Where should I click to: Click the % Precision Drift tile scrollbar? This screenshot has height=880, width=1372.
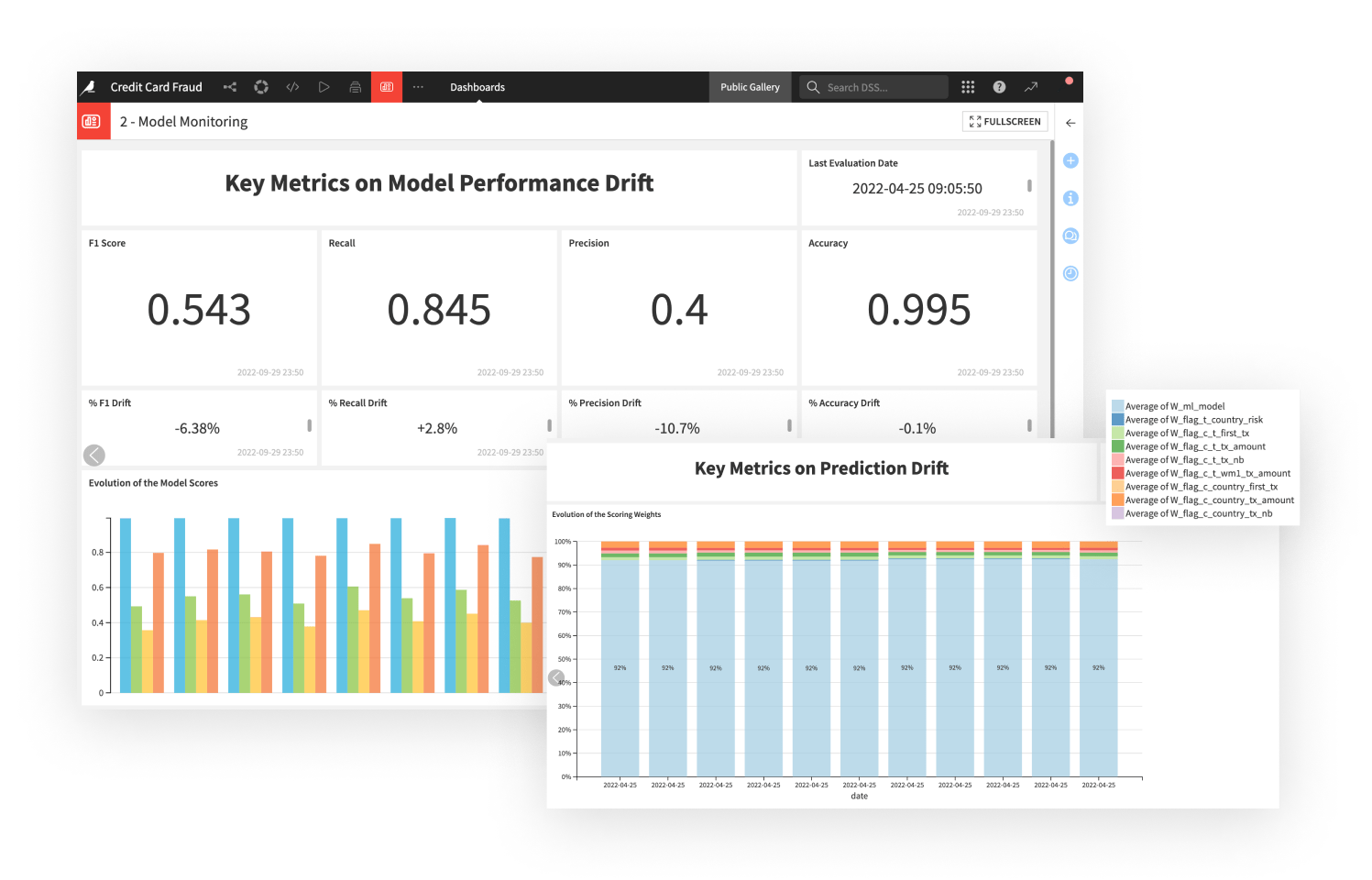[x=789, y=425]
